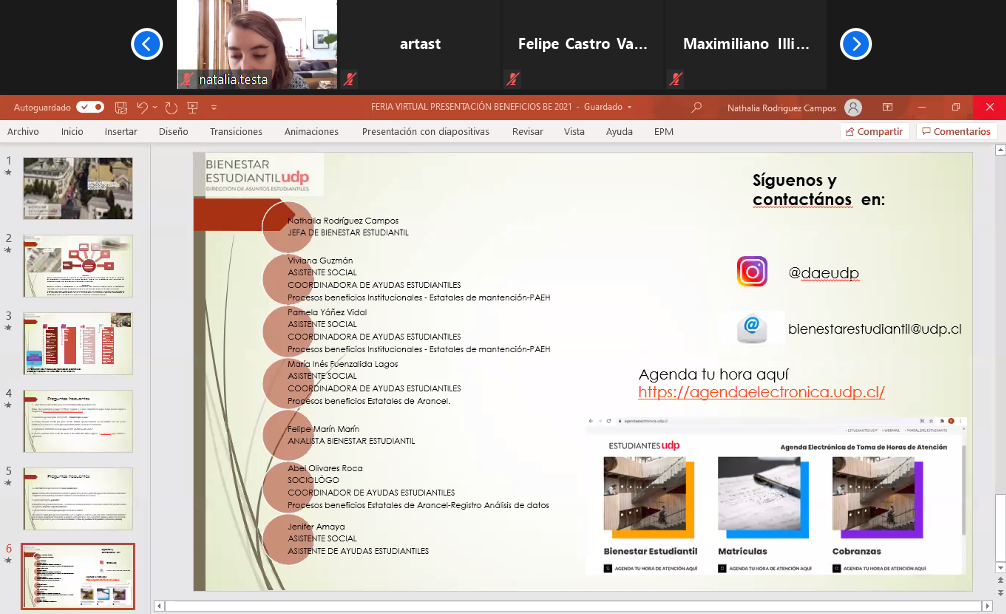Switch to the Insertar tab
Viewport: 1006px width, 614px height.
[121, 131]
